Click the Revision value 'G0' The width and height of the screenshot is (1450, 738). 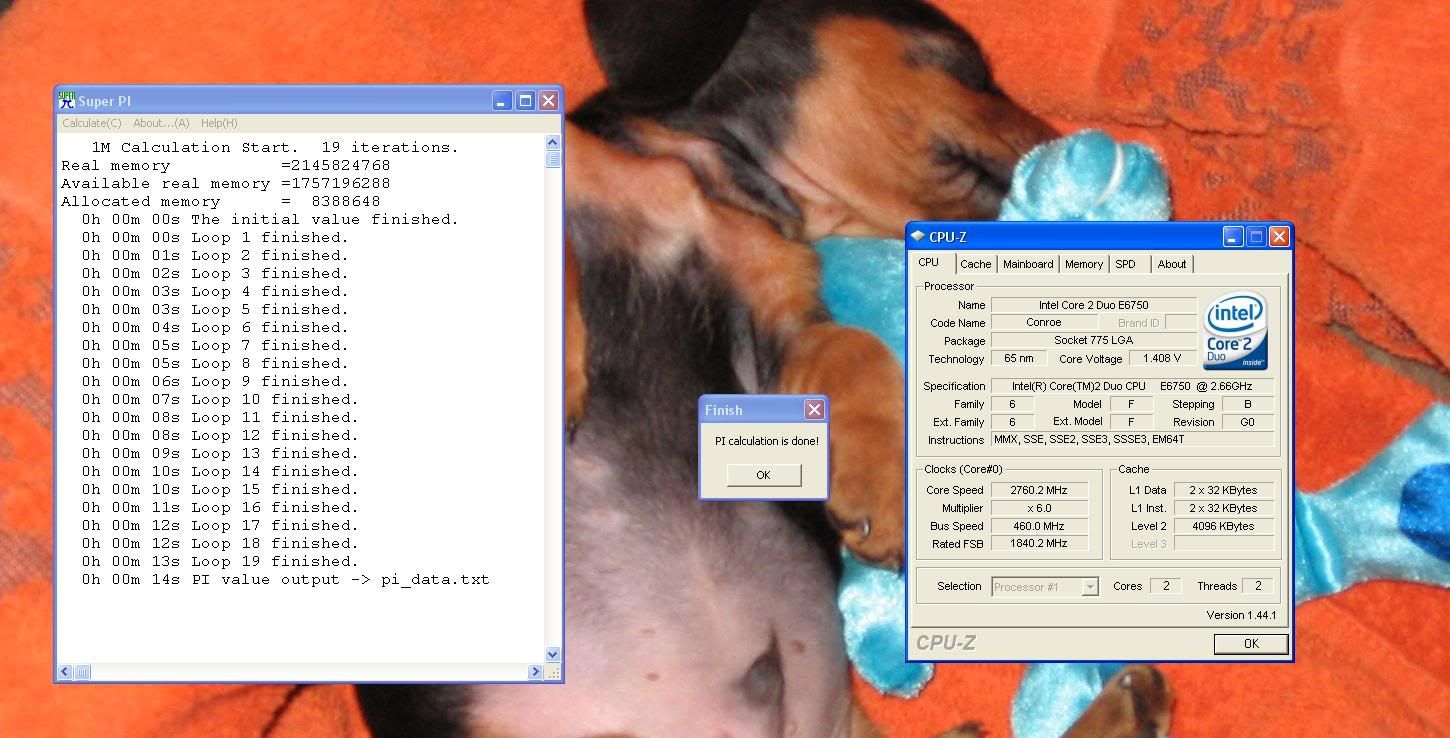click(x=1248, y=422)
